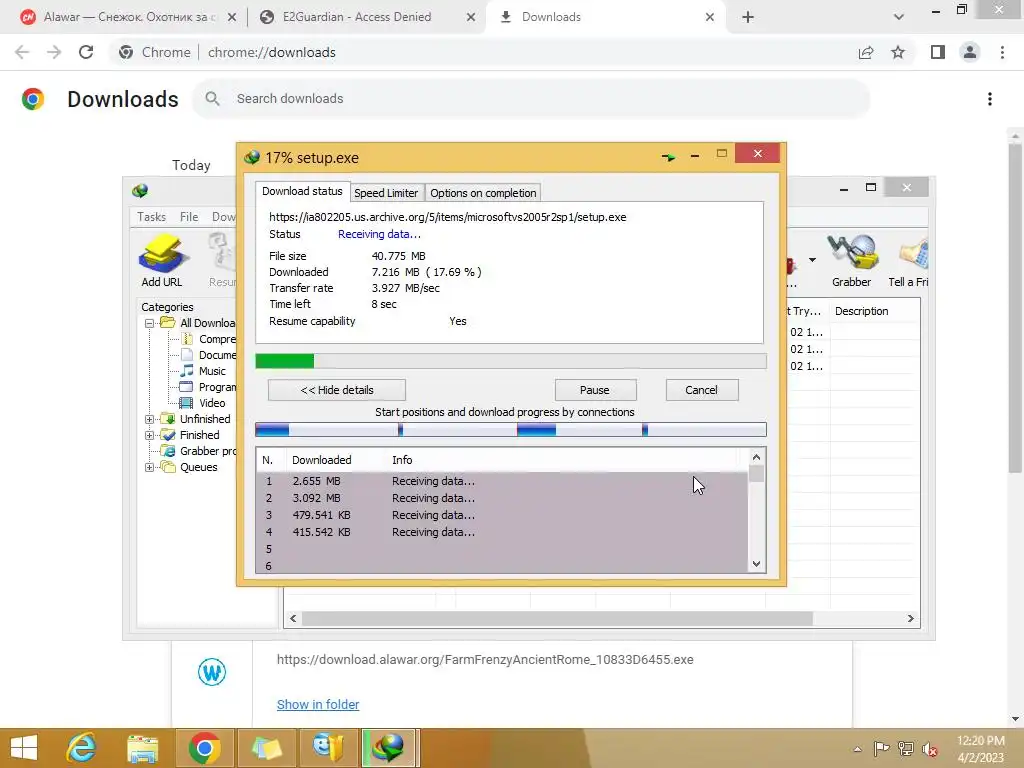Viewport: 1024px width, 768px height.
Task: Click the network tray icon
Action: (x=906, y=749)
